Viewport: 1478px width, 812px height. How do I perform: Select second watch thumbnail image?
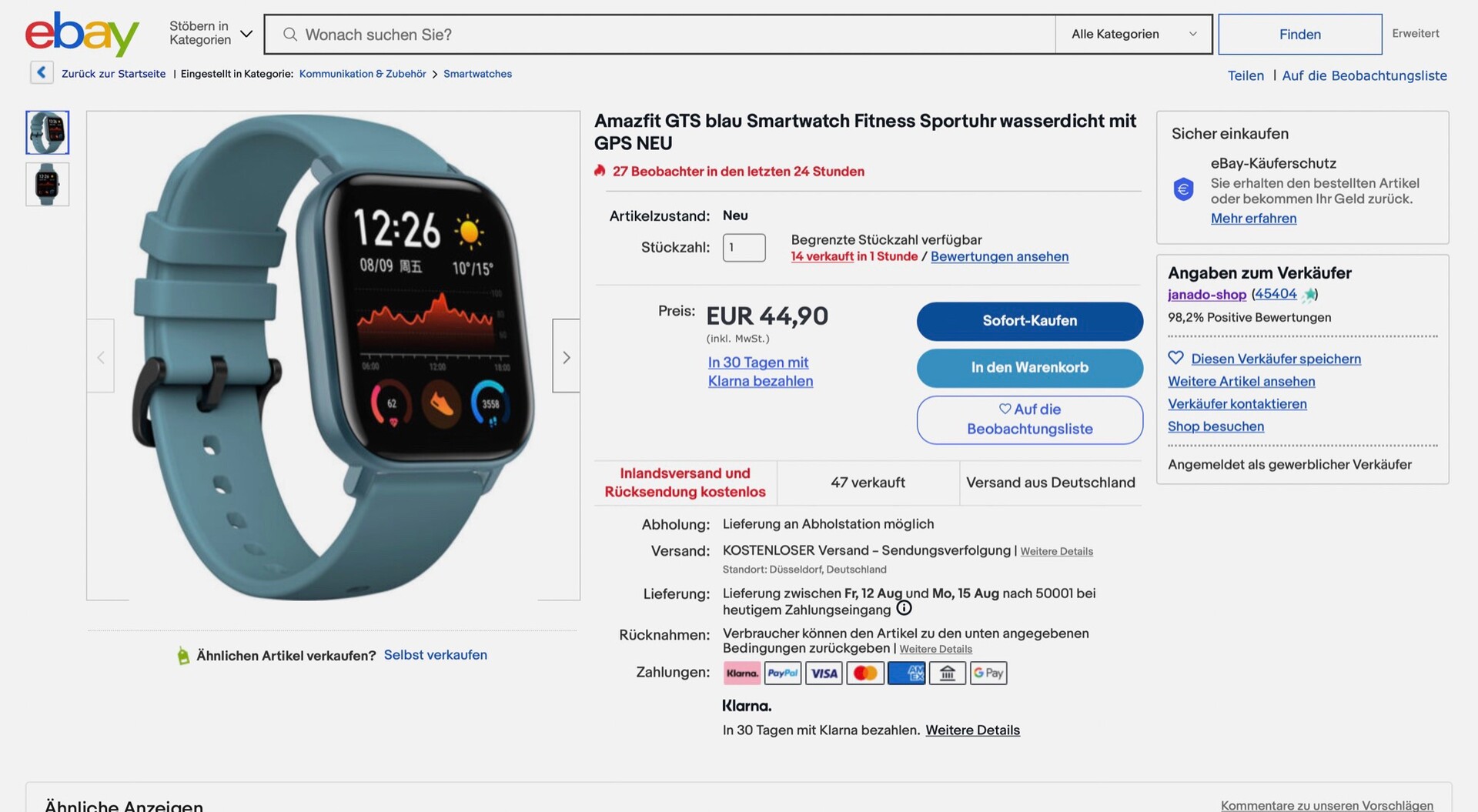tap(47, 185)
